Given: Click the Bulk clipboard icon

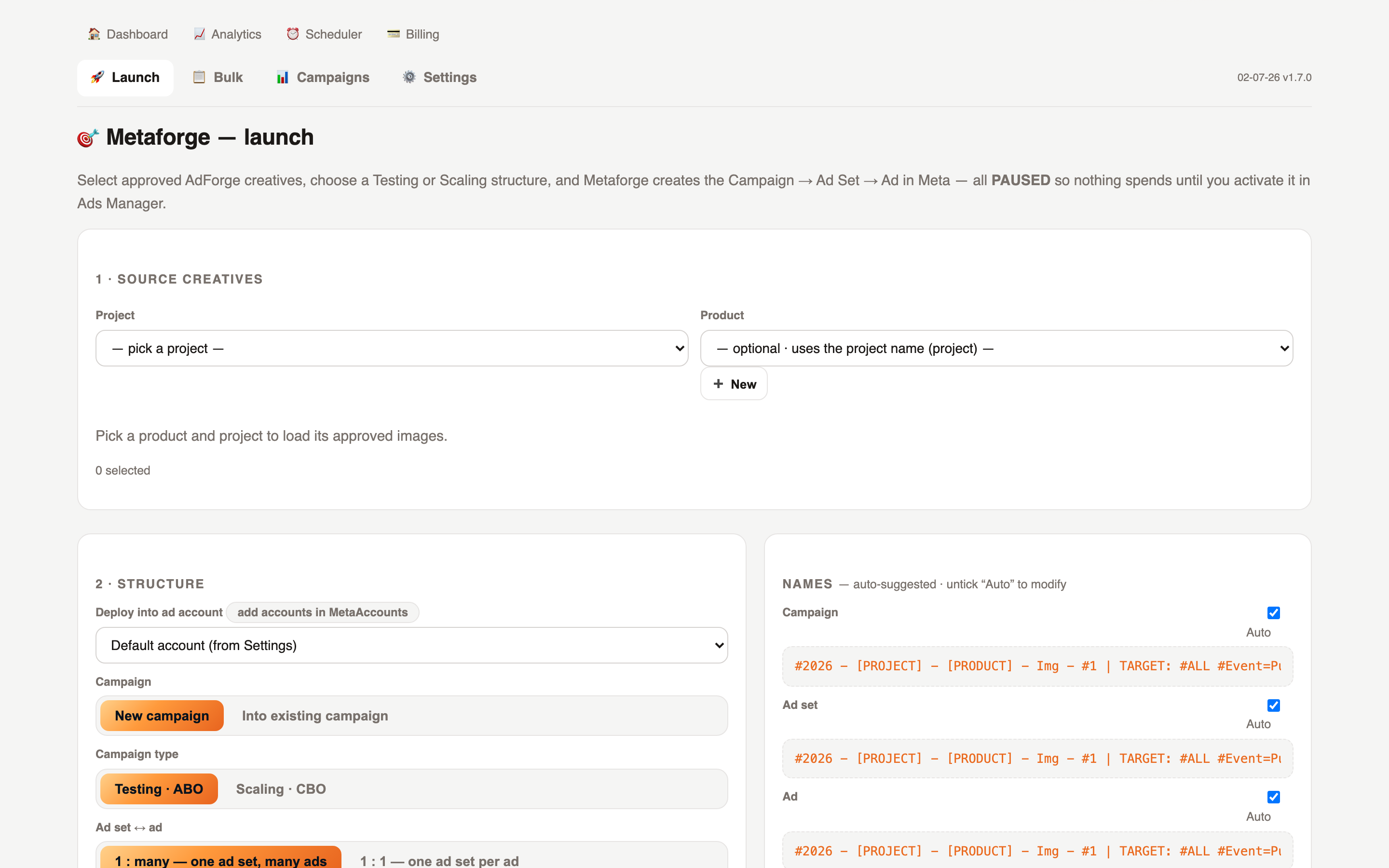Looking at the screenshot, I should pyautogui.click(x=199, y=77).
